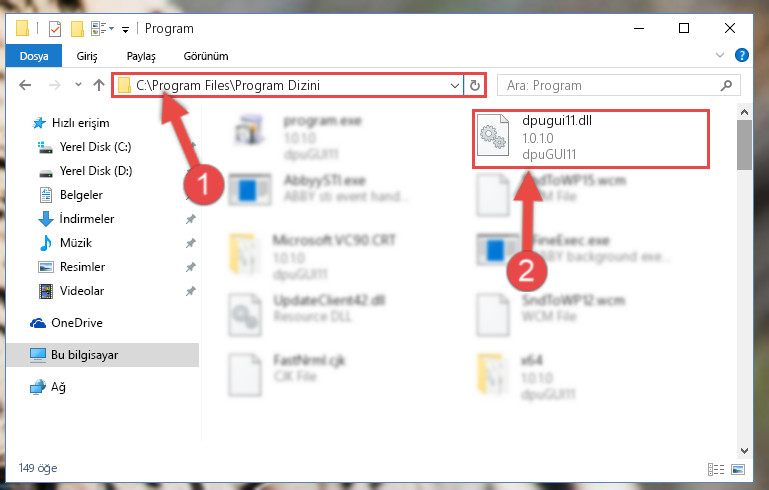Open recent locations dropdown arrow
The width and height of the screenshot is (769, 490).
coord(78,85)
